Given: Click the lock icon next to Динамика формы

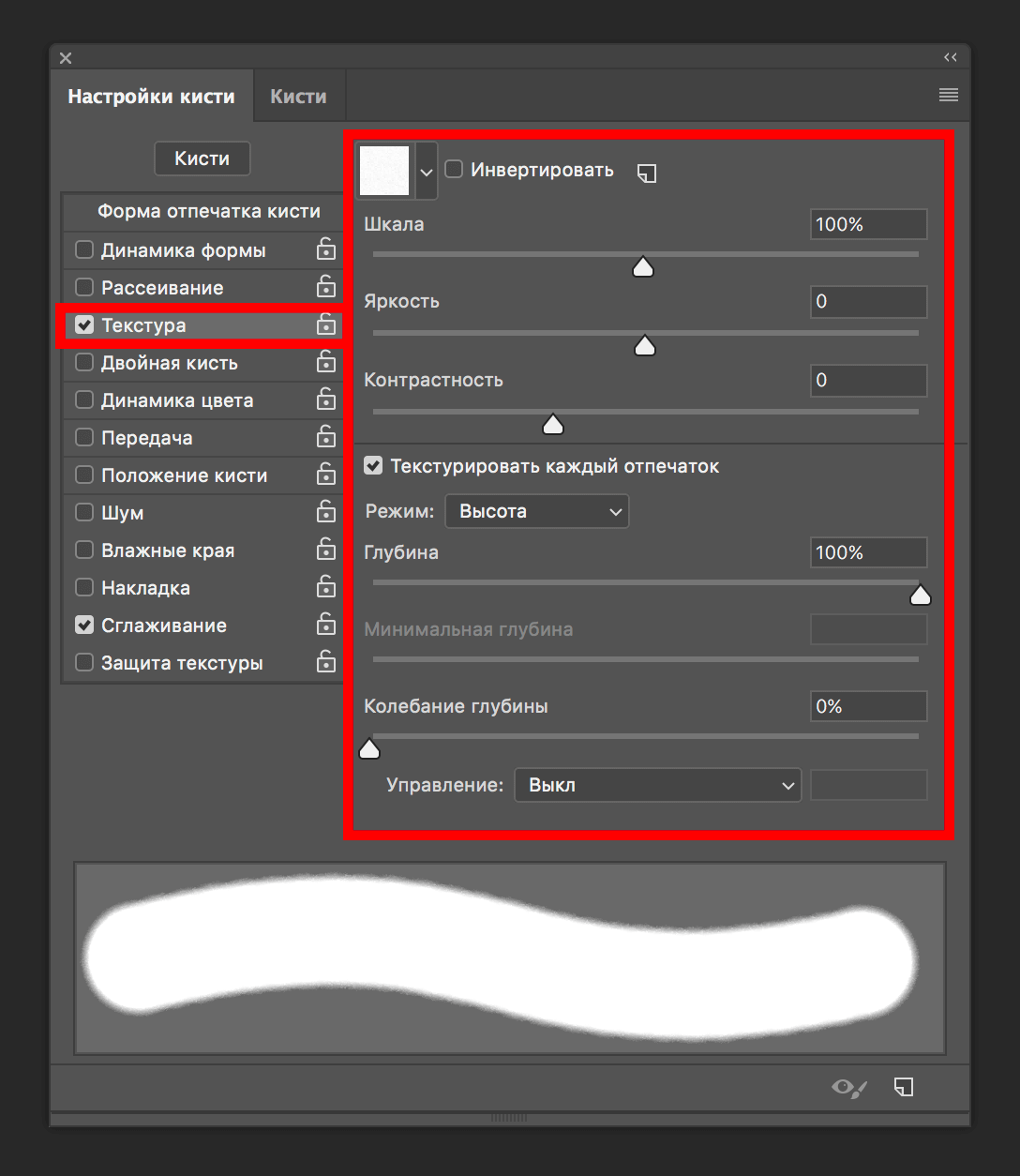Looking at the screenshot, I should pyautogui.click(x=325, y=249).
